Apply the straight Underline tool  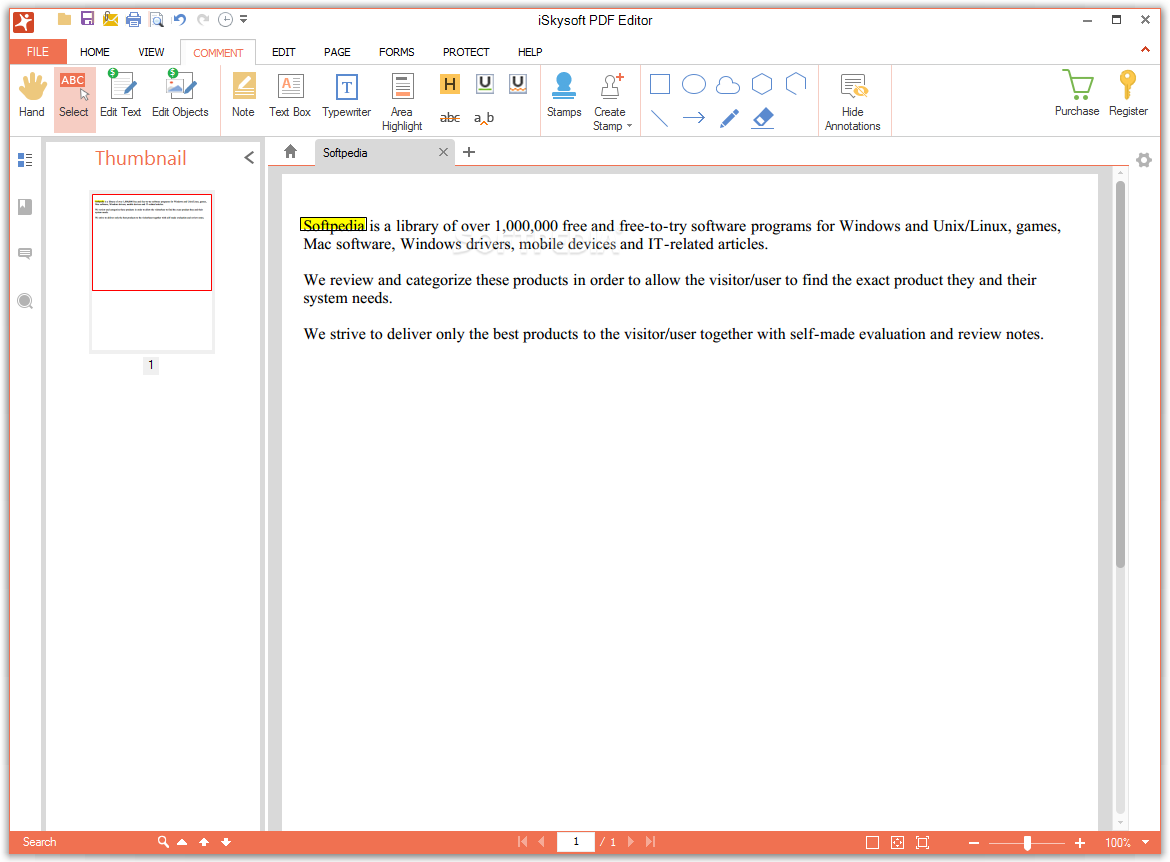click(485, 84)
